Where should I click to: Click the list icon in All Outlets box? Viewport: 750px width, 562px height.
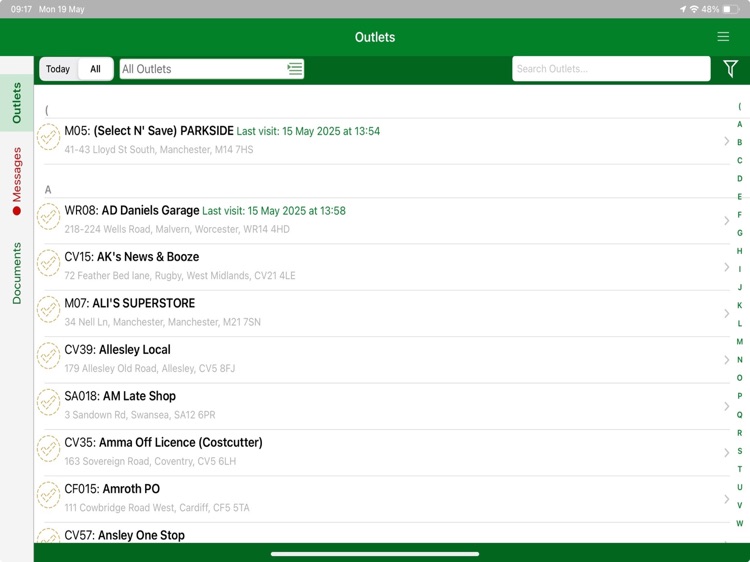coord(295,68)
